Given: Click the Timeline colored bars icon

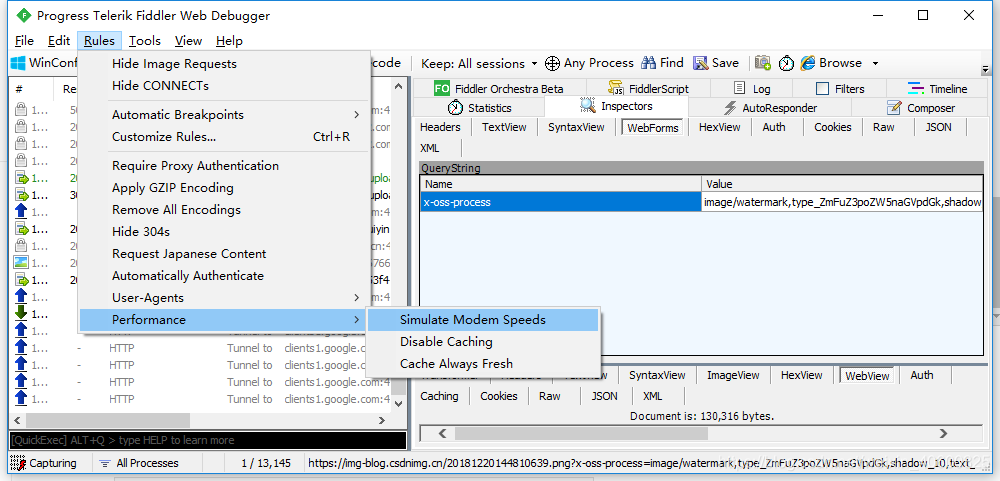Looking at the screenshot, I should point(916,89).
